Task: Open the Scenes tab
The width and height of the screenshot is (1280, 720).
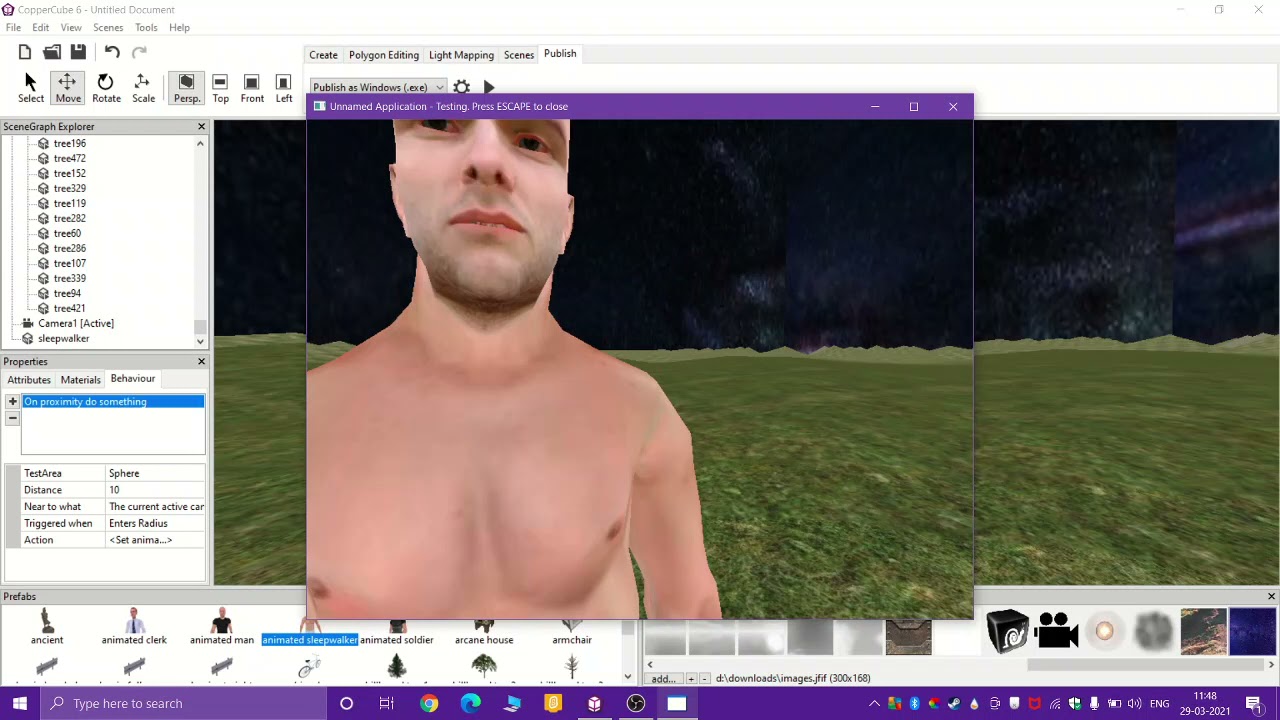Action: 518,55
